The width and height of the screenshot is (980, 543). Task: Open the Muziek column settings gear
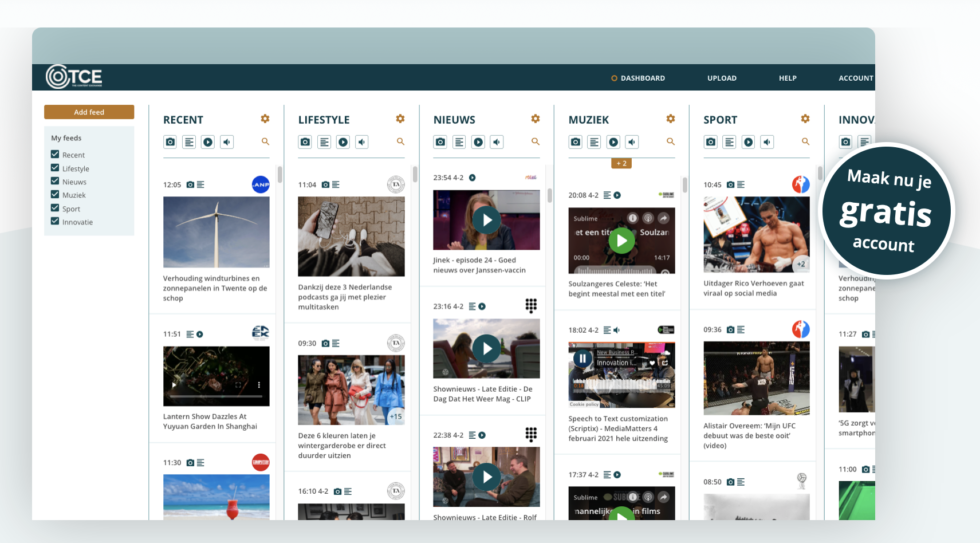tap(670, 119)
